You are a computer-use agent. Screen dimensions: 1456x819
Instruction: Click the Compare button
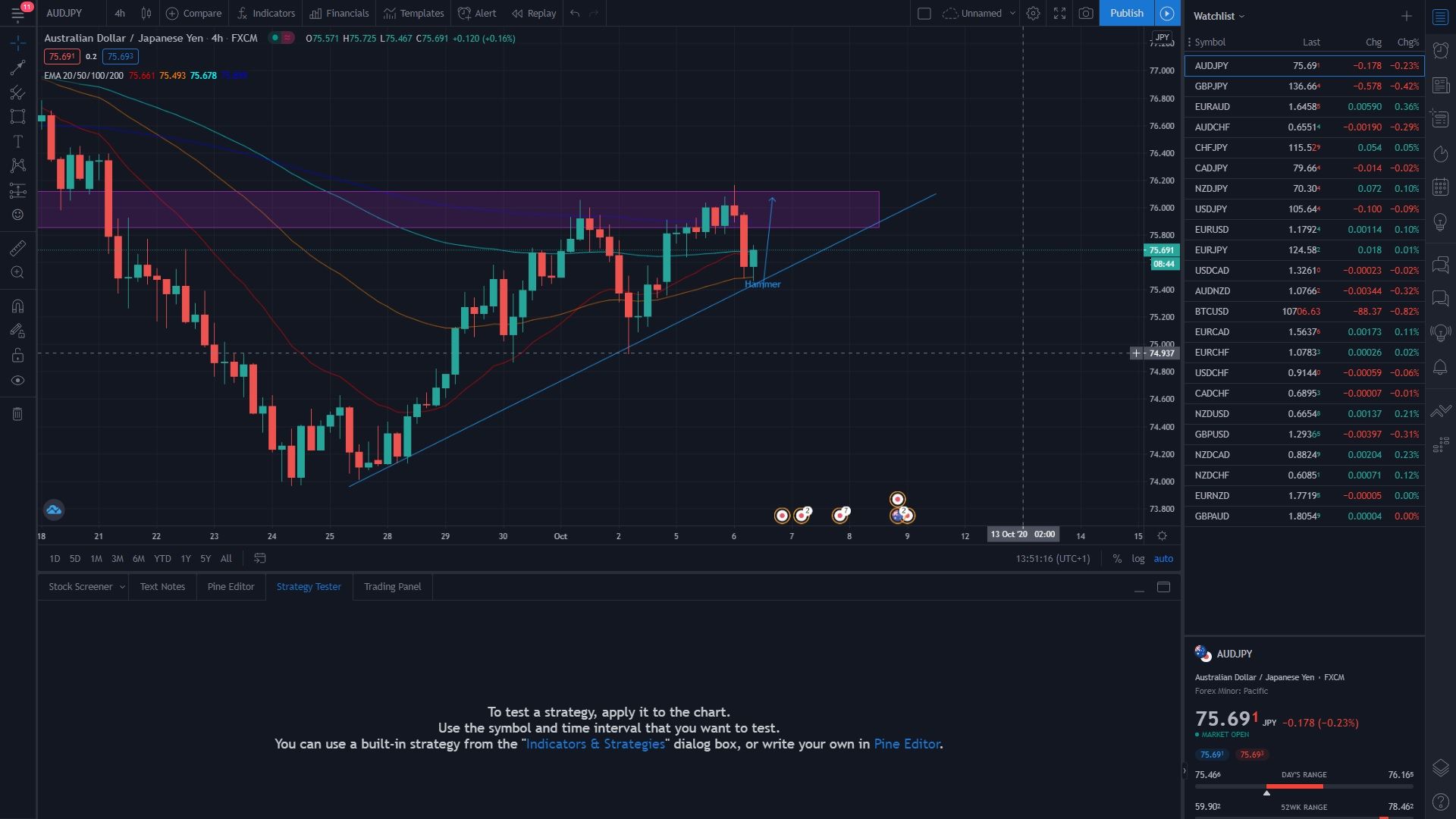pos(193,13)
